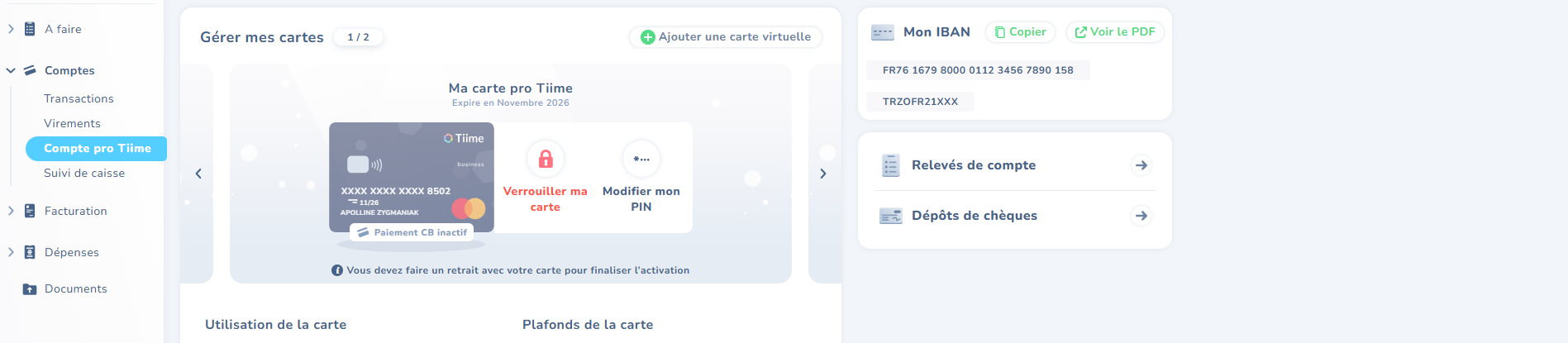Click the Documents folder icon in sidebar
The width and height of the screenshot is (1568, 343).
(30, 289)
